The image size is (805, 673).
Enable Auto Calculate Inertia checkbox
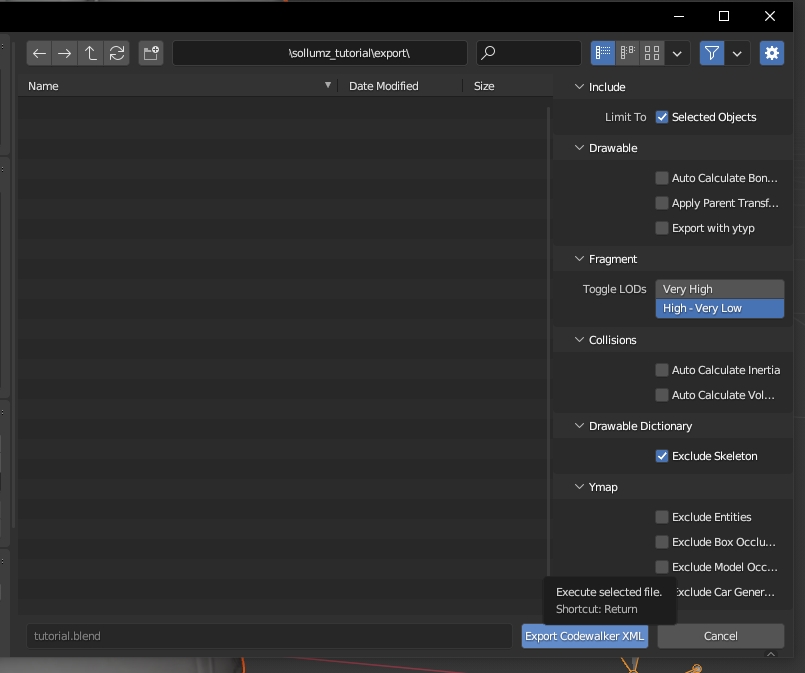662,370
